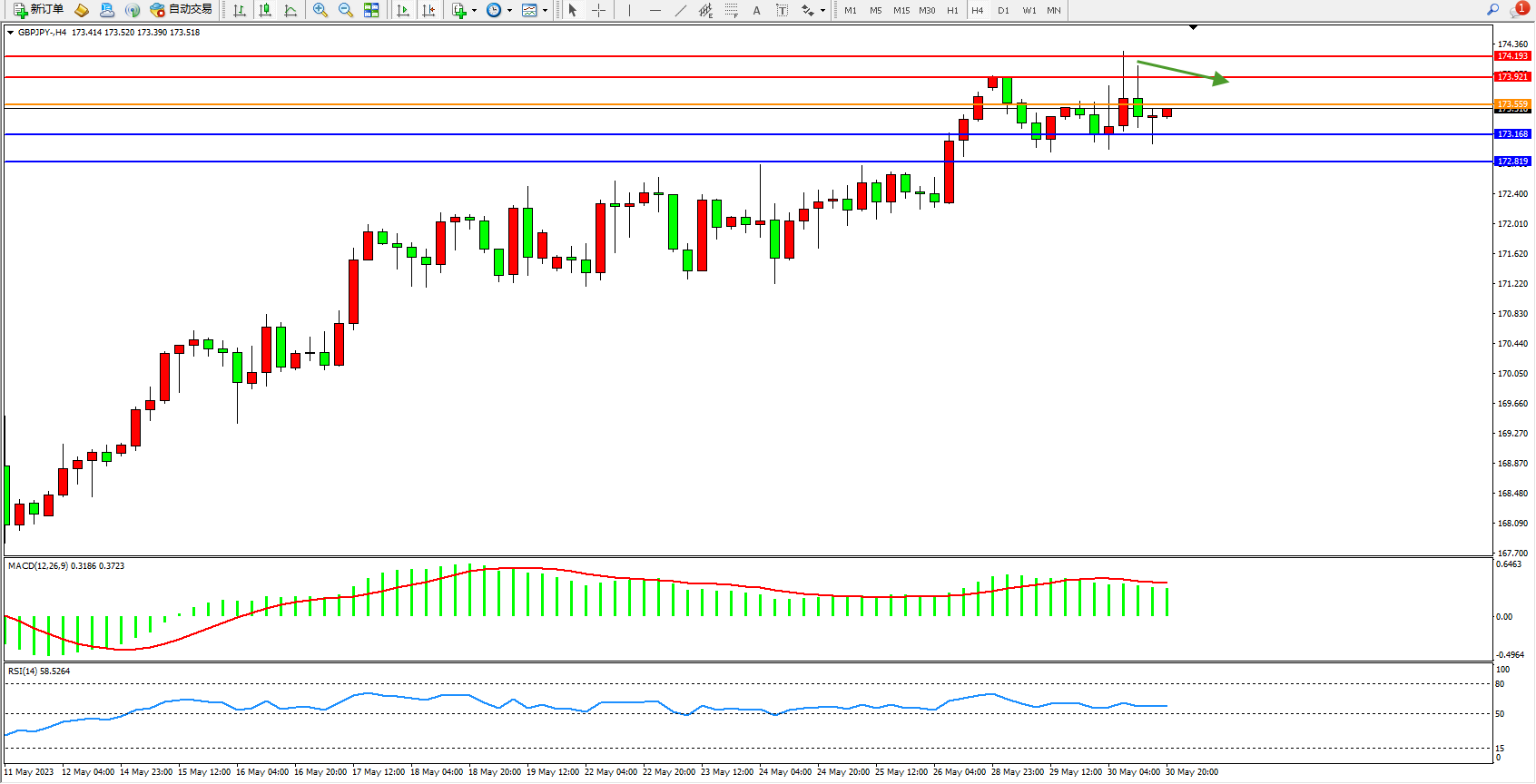The height and width of the screenshot is (784, 1536).
Task: Open the indicators list dropdown arrow
Action: coord(474,11)
